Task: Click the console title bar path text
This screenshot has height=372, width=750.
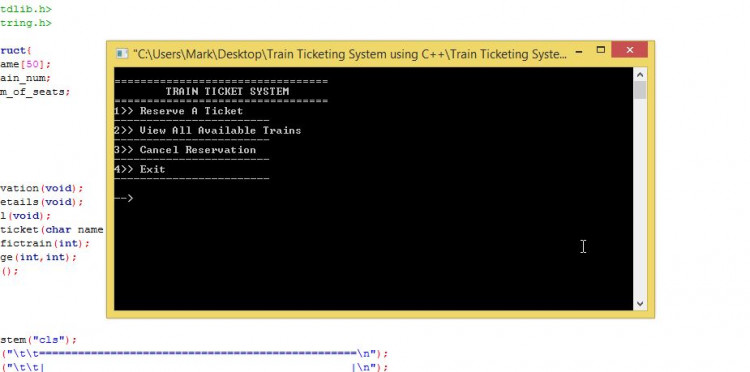Action: (350, 54)
